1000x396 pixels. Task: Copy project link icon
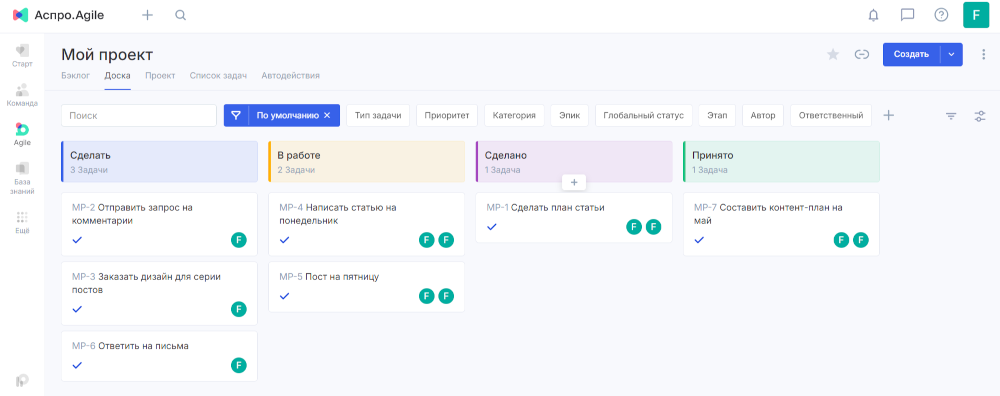862,54
